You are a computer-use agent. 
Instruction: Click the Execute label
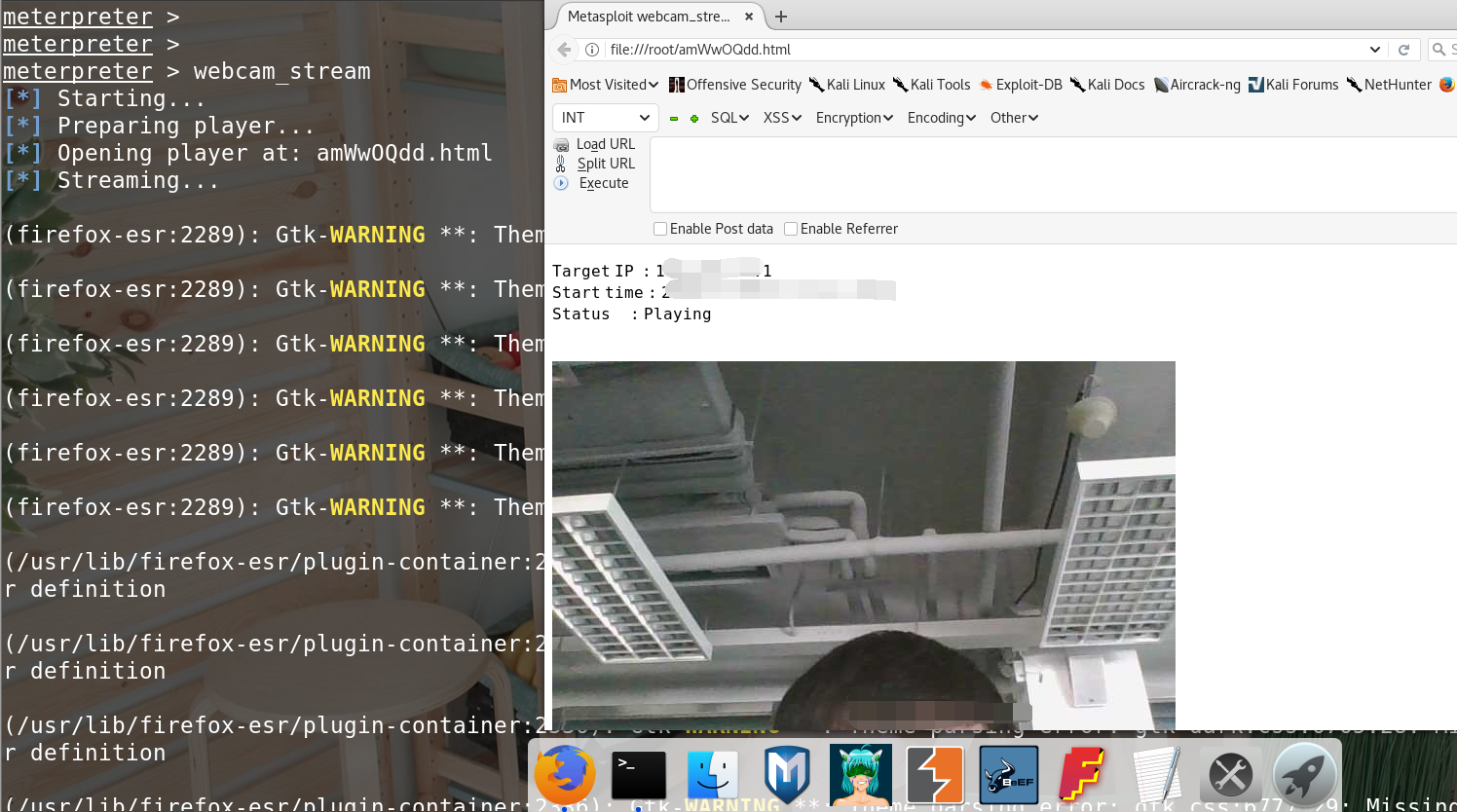point(604,183)
